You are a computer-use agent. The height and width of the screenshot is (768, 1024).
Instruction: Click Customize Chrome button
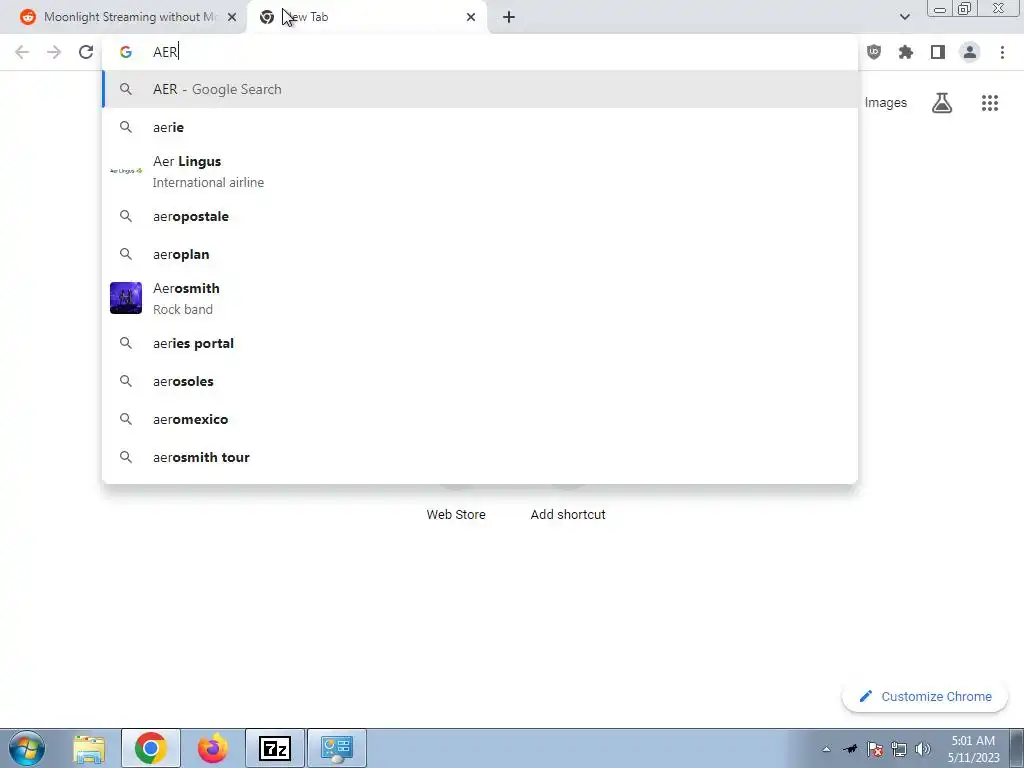925,697
